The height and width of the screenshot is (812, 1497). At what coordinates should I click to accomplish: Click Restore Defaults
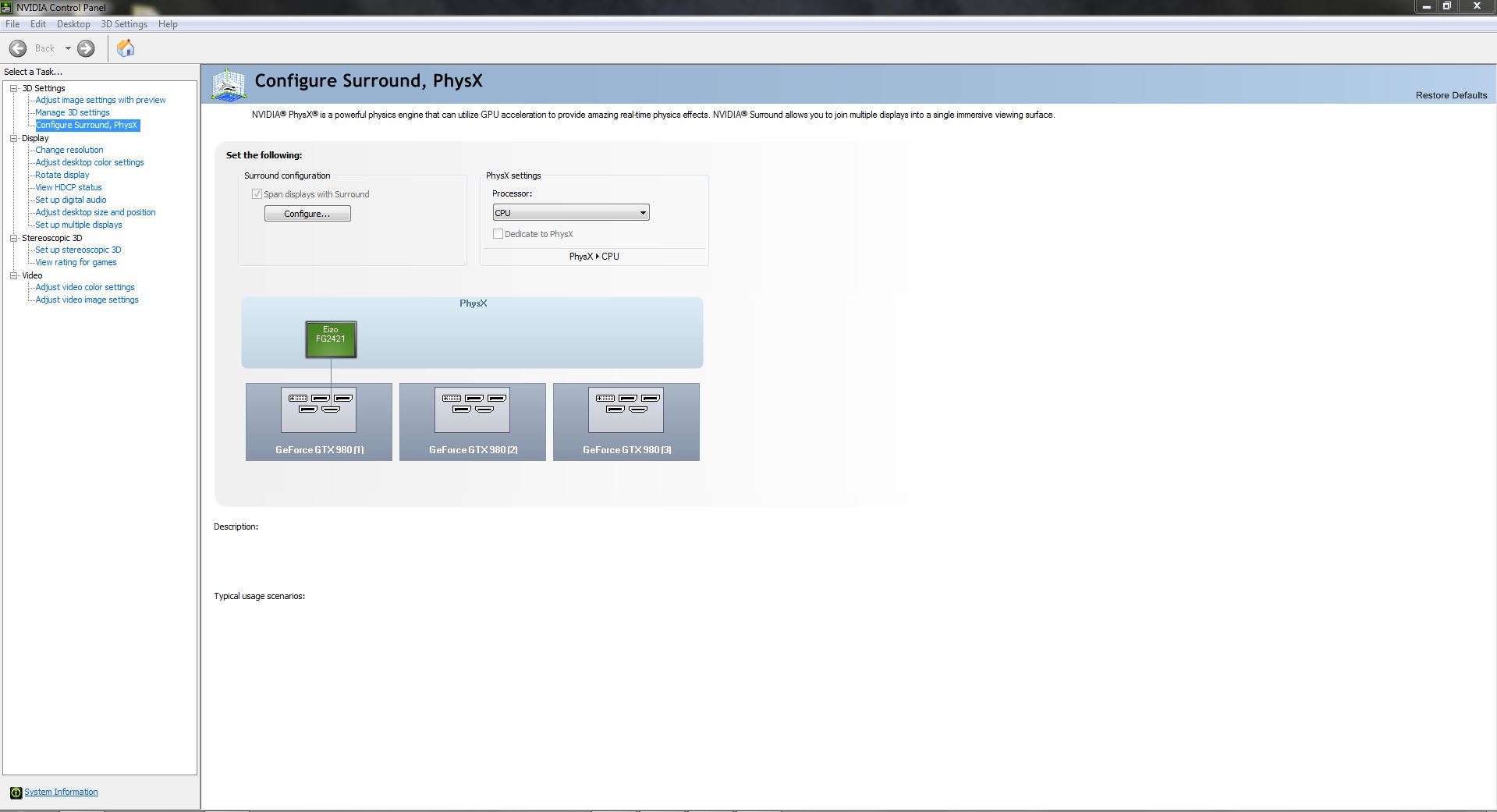point(1451,95)
